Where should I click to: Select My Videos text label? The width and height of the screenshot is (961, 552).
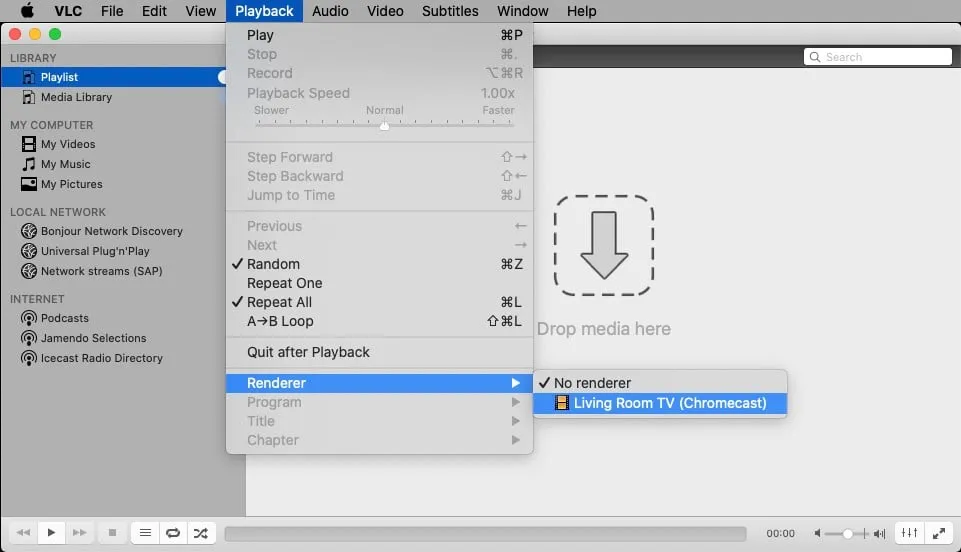point(68,144)
